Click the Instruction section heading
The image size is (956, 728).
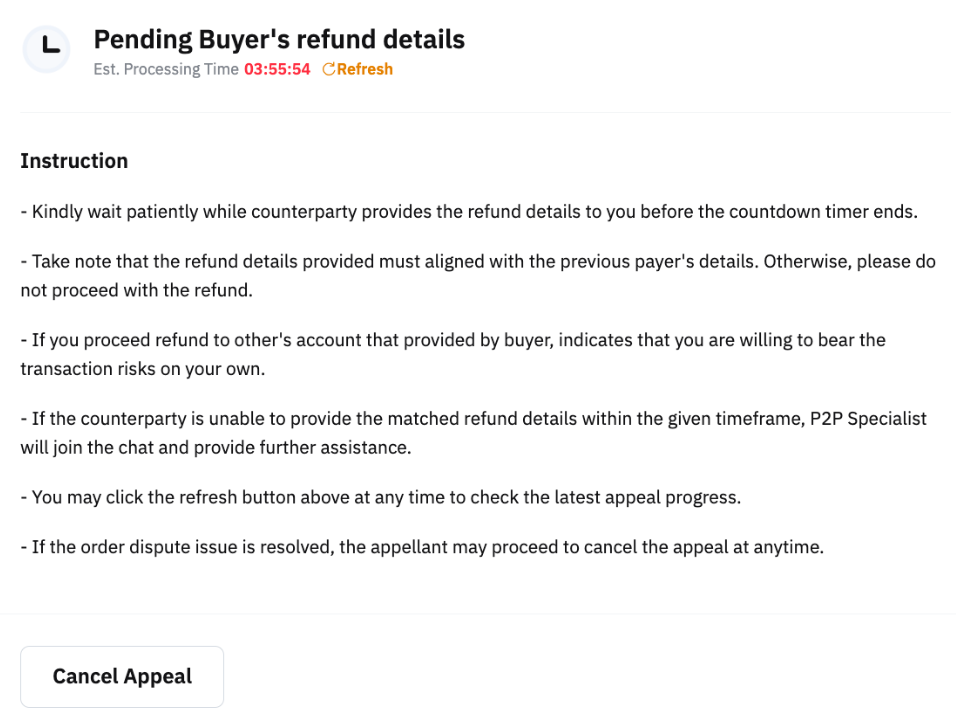(74, 161)
